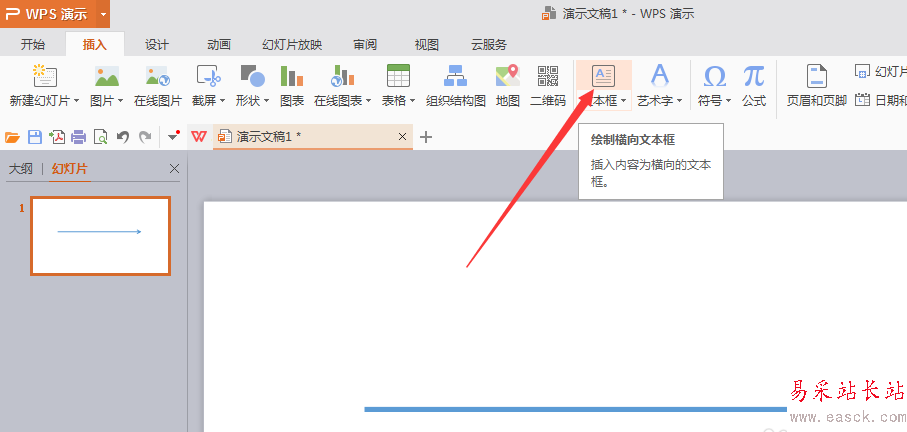This screenshot has width=907, height=432.
Task: Click the open folder icon in quick toolbar
Action: 12,137
